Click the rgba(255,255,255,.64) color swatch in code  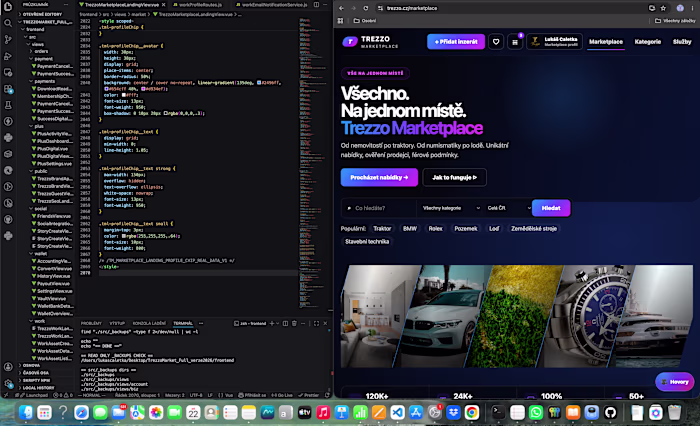point(124,236)
